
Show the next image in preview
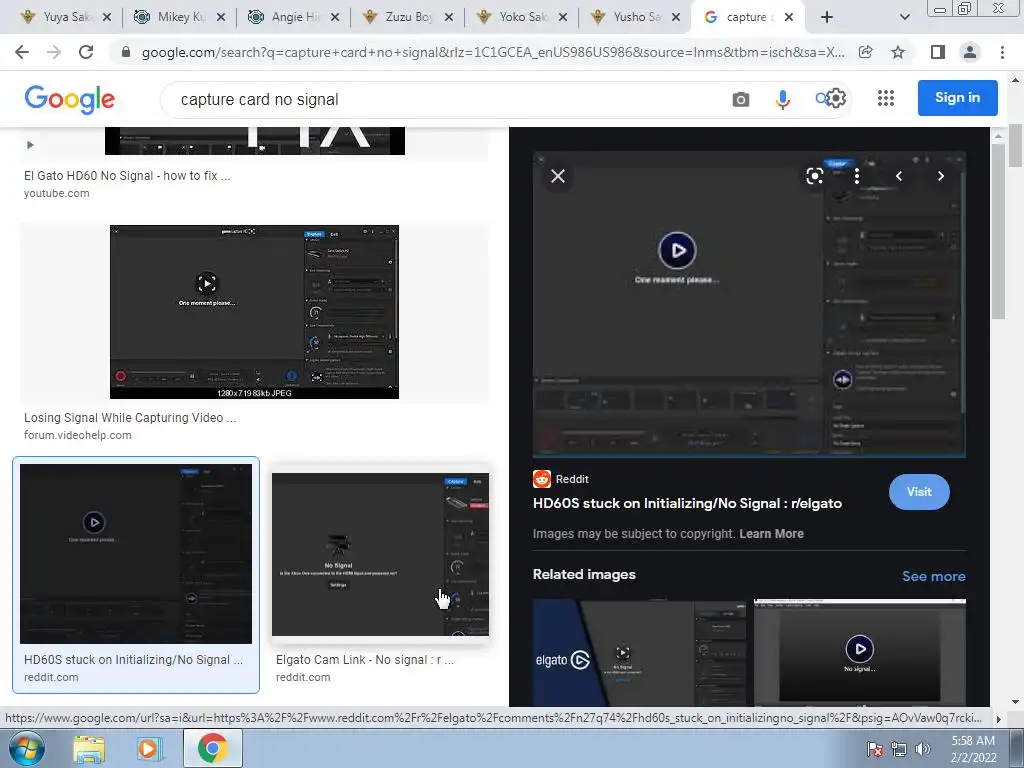coord(940,176)
